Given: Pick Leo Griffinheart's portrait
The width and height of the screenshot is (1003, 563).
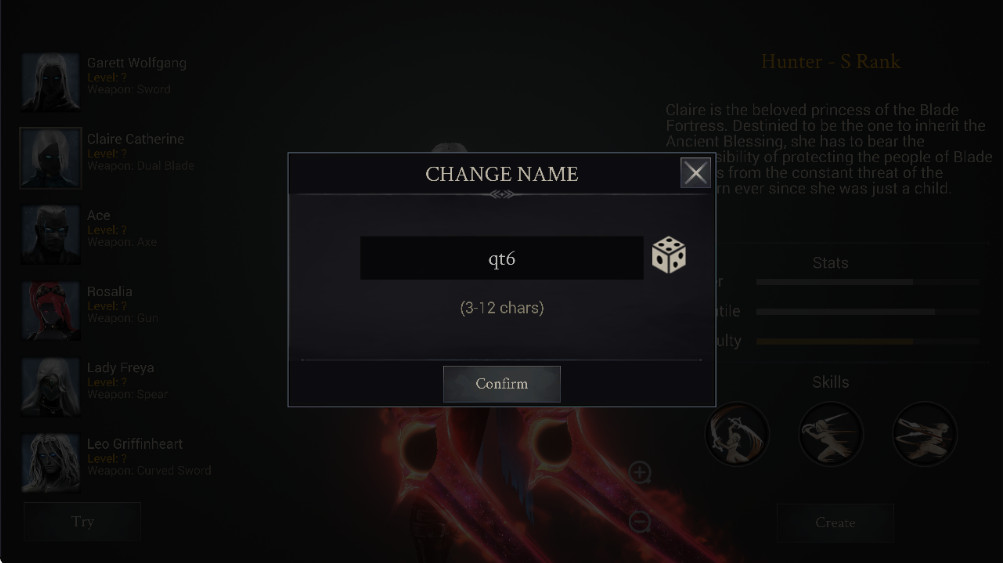Looking at the screenshot, I should click(51, 463).
